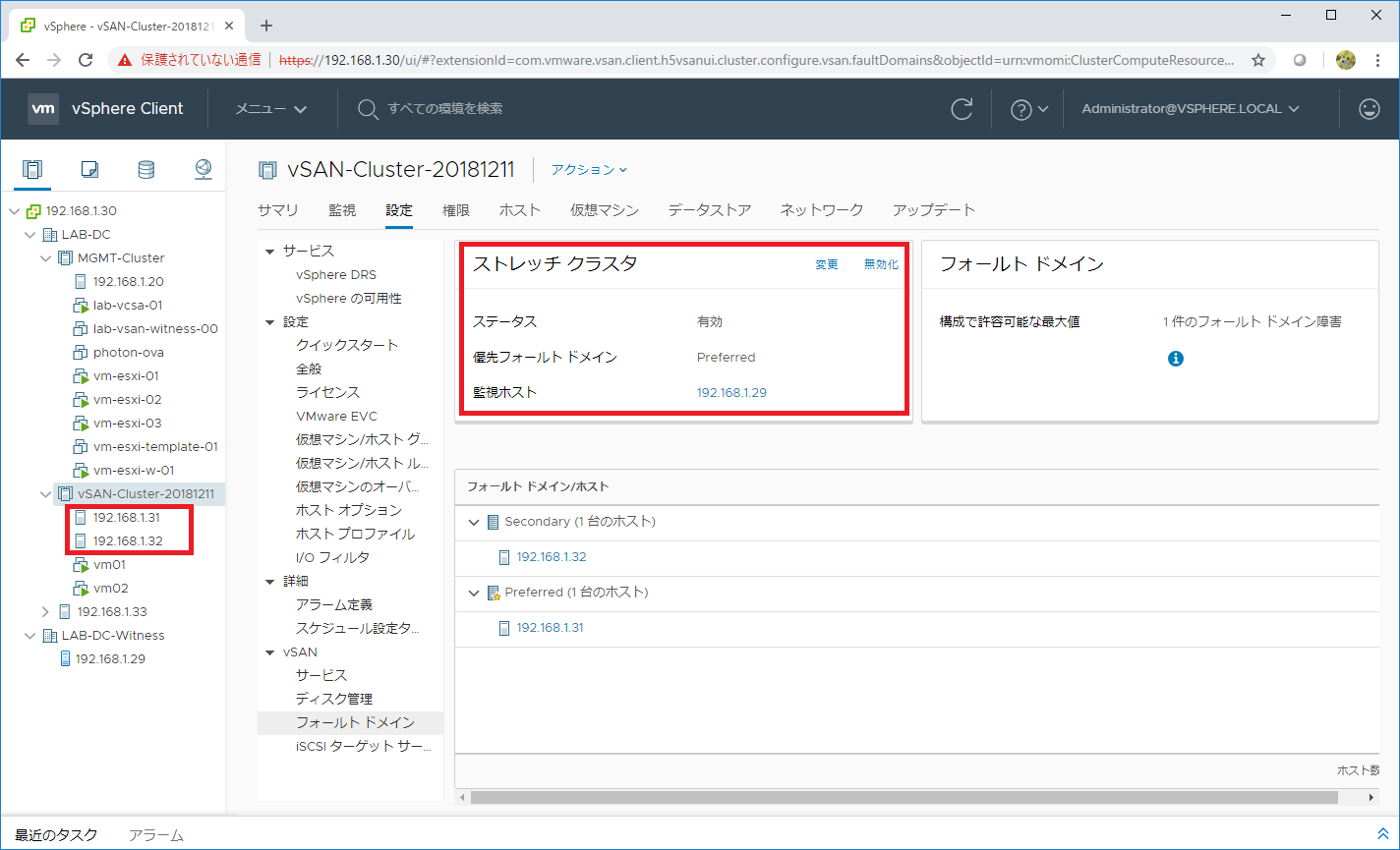Bookmark page with the star icon
The image size is (1400, 850).
pos(1258,60)
